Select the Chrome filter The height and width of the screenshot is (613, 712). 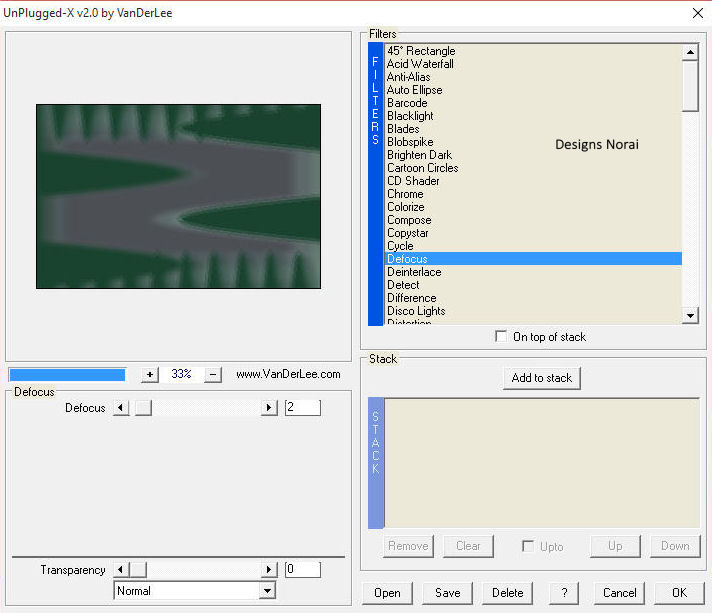pyautogui.click(x=533, y=194)
